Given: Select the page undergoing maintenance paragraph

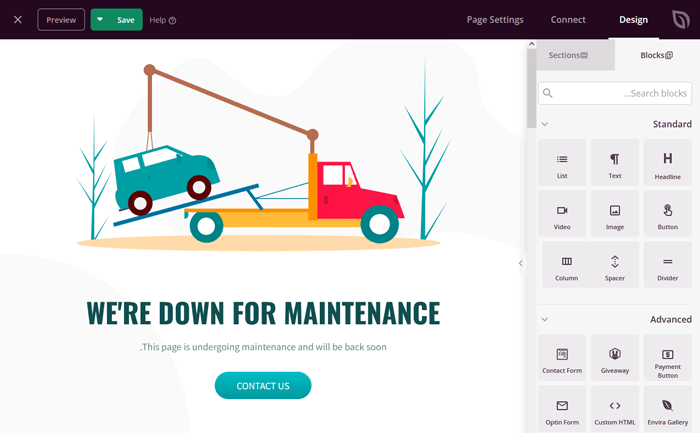Looking at the screenshot, I should coord(263,347).
